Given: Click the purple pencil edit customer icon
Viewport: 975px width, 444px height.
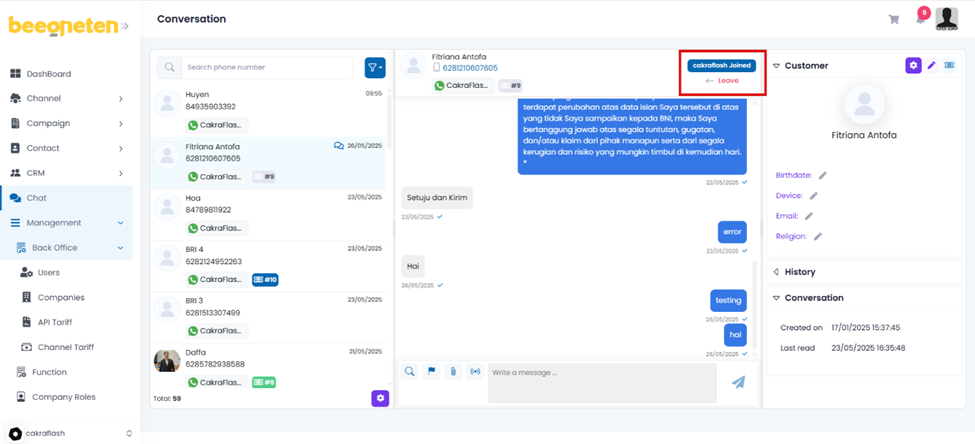Looking at the screenshot, I should point(932,66).
